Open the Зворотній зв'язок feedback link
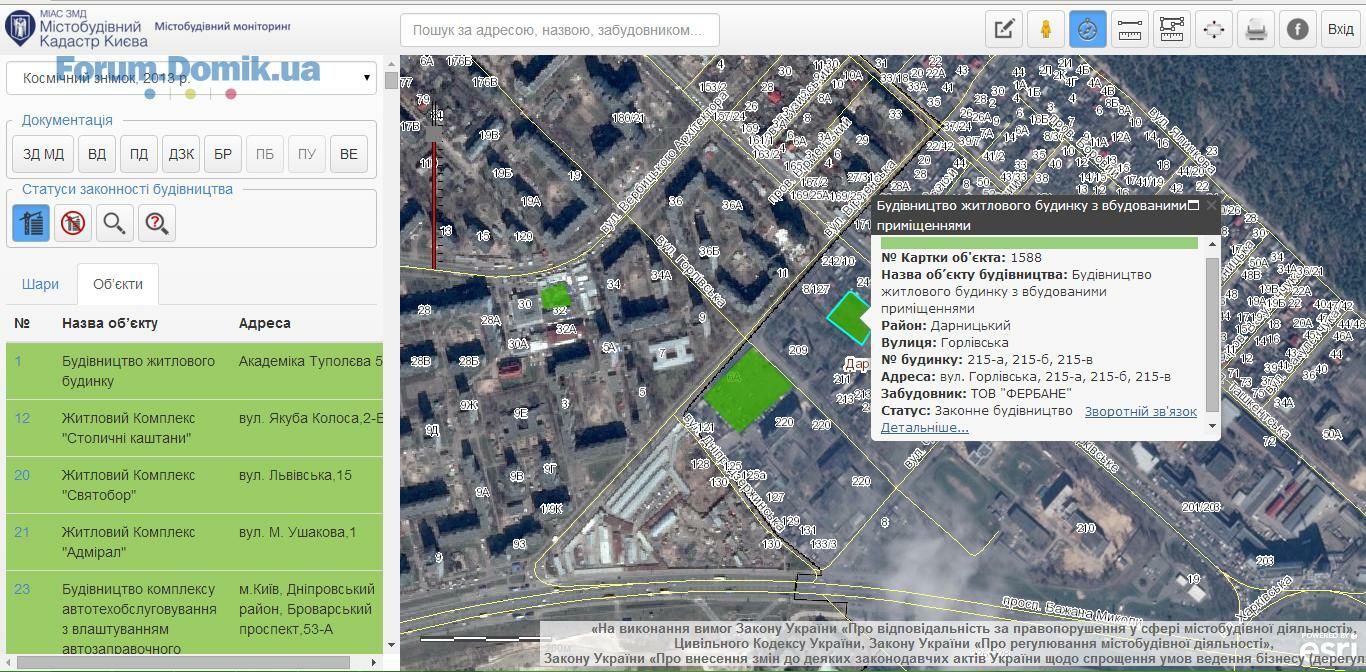The width and height of the screenshot is (1366, 672). 1141,411
